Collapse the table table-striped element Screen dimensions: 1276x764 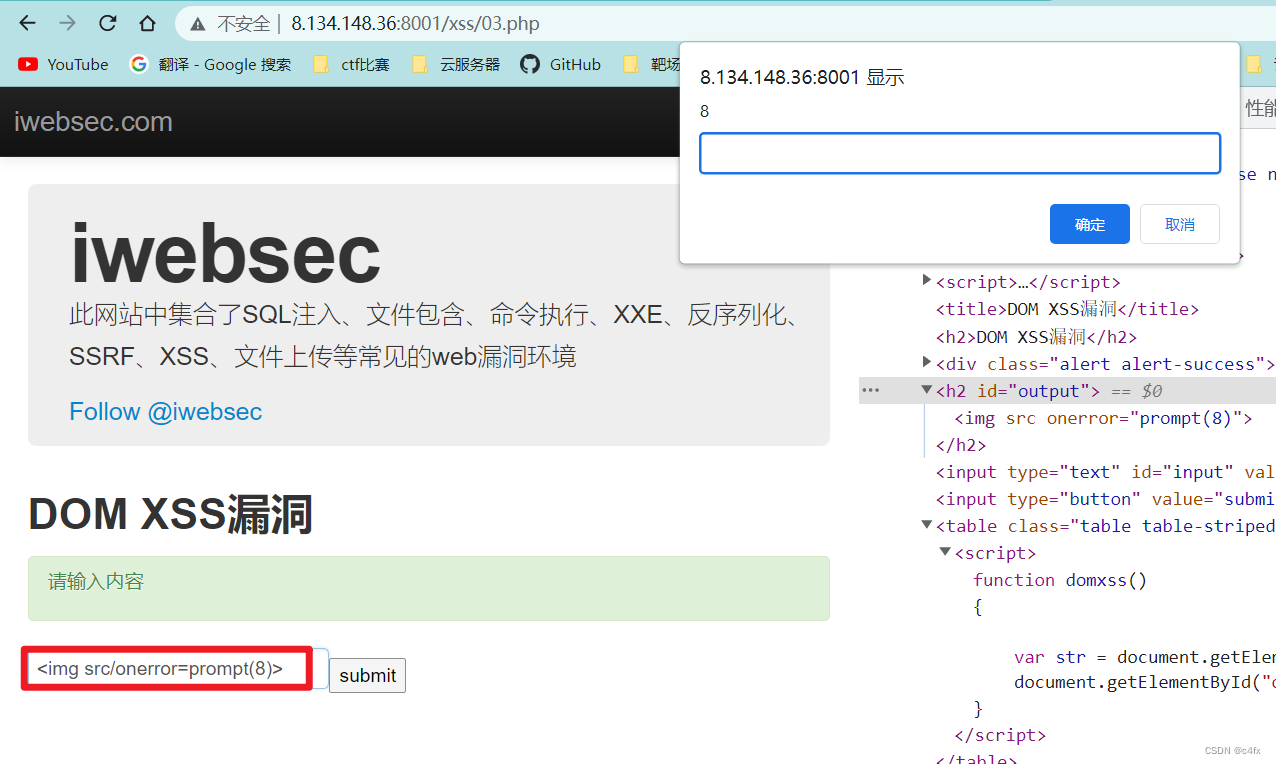click(x=927, y=525)
